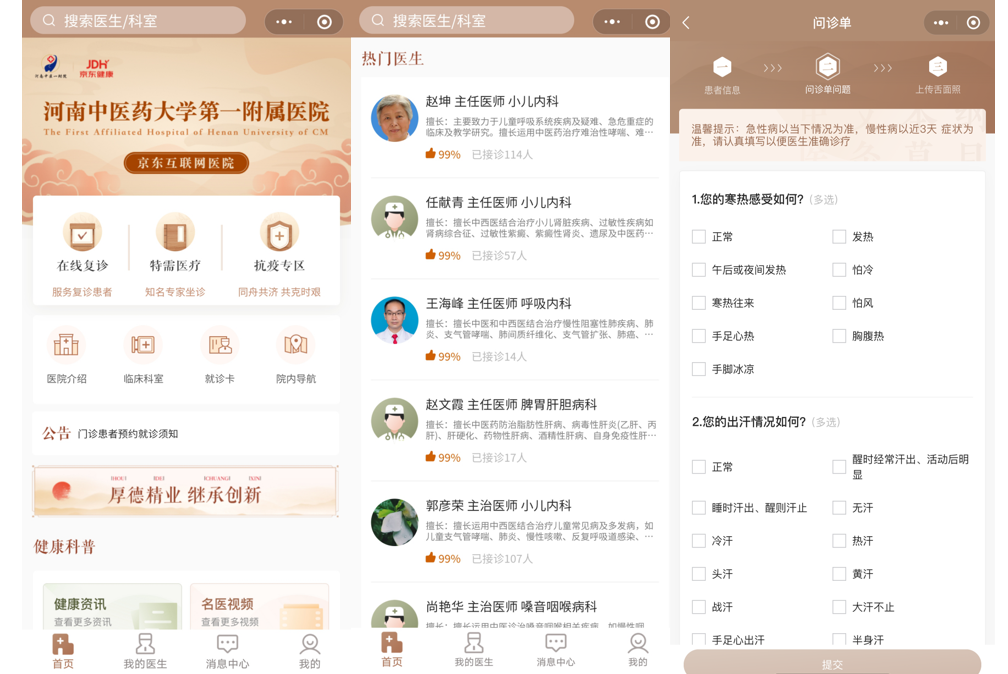This screenshot has height=674, width=1008.
Task: Check the 寒热往来 option
Action: 699,303
